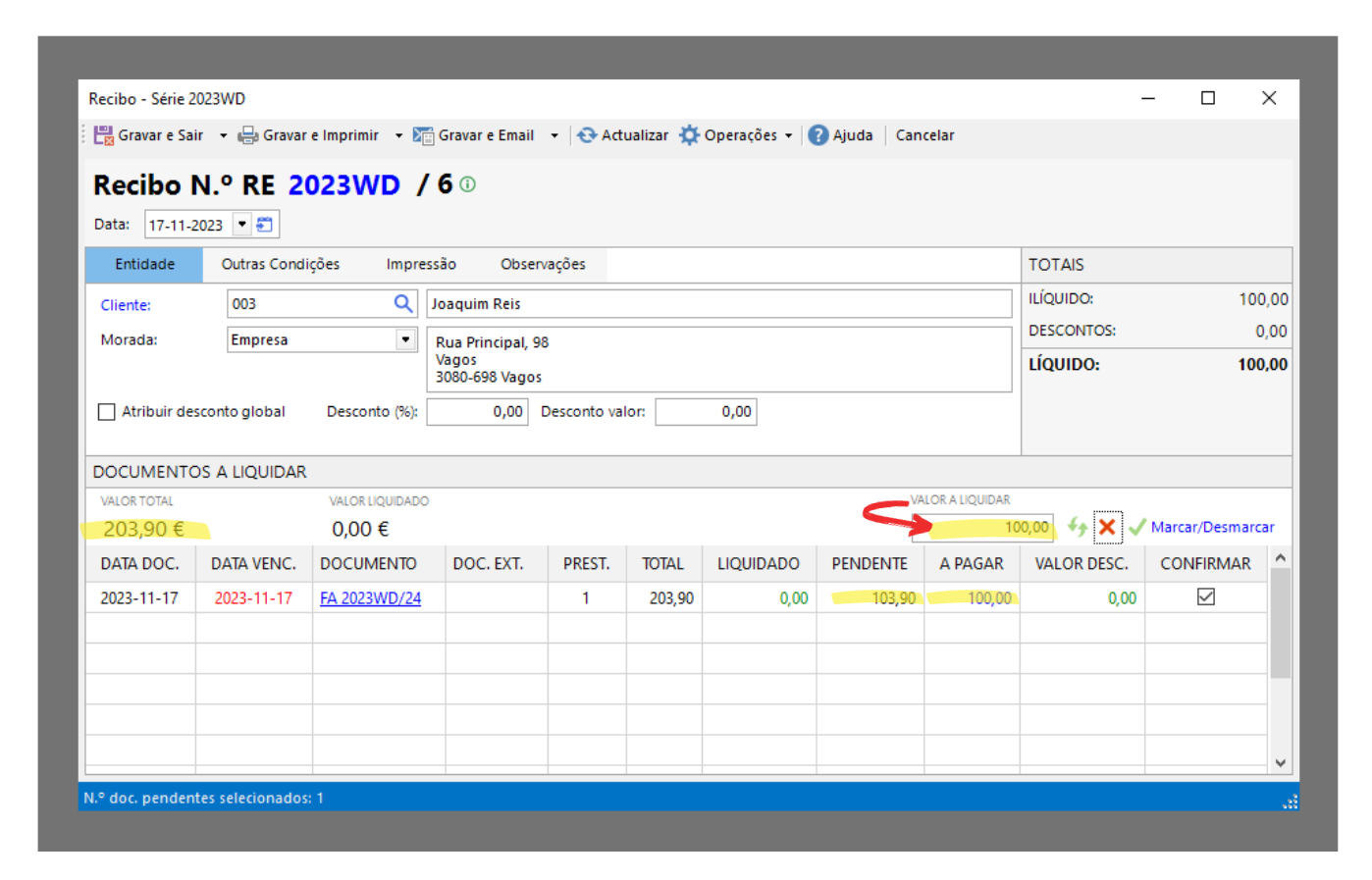Click the calendar icon beside the date

point(265,225)
